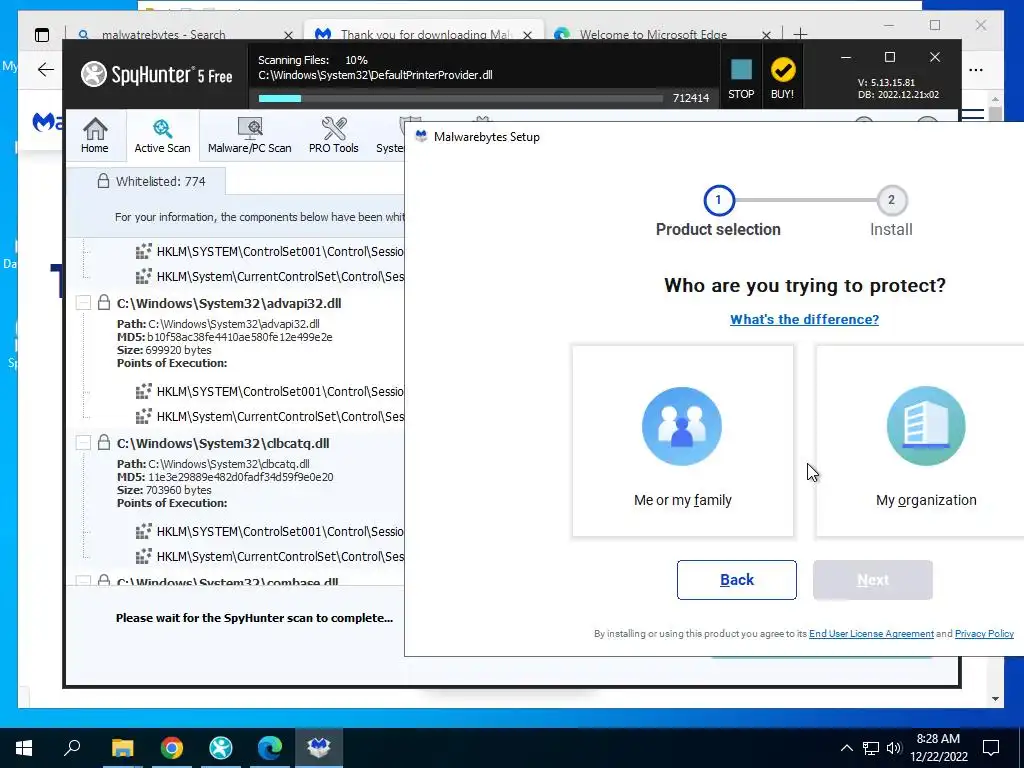Choose the Me or my family option
The image size is (1024, 768).
[x=683, y=441]
